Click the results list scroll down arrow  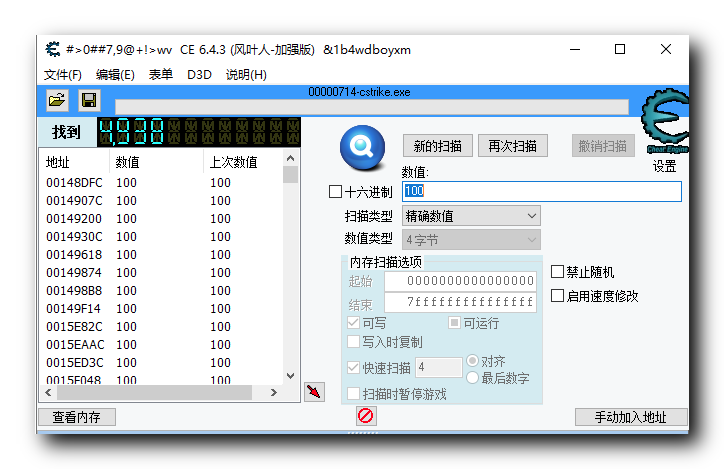[290, 376]
